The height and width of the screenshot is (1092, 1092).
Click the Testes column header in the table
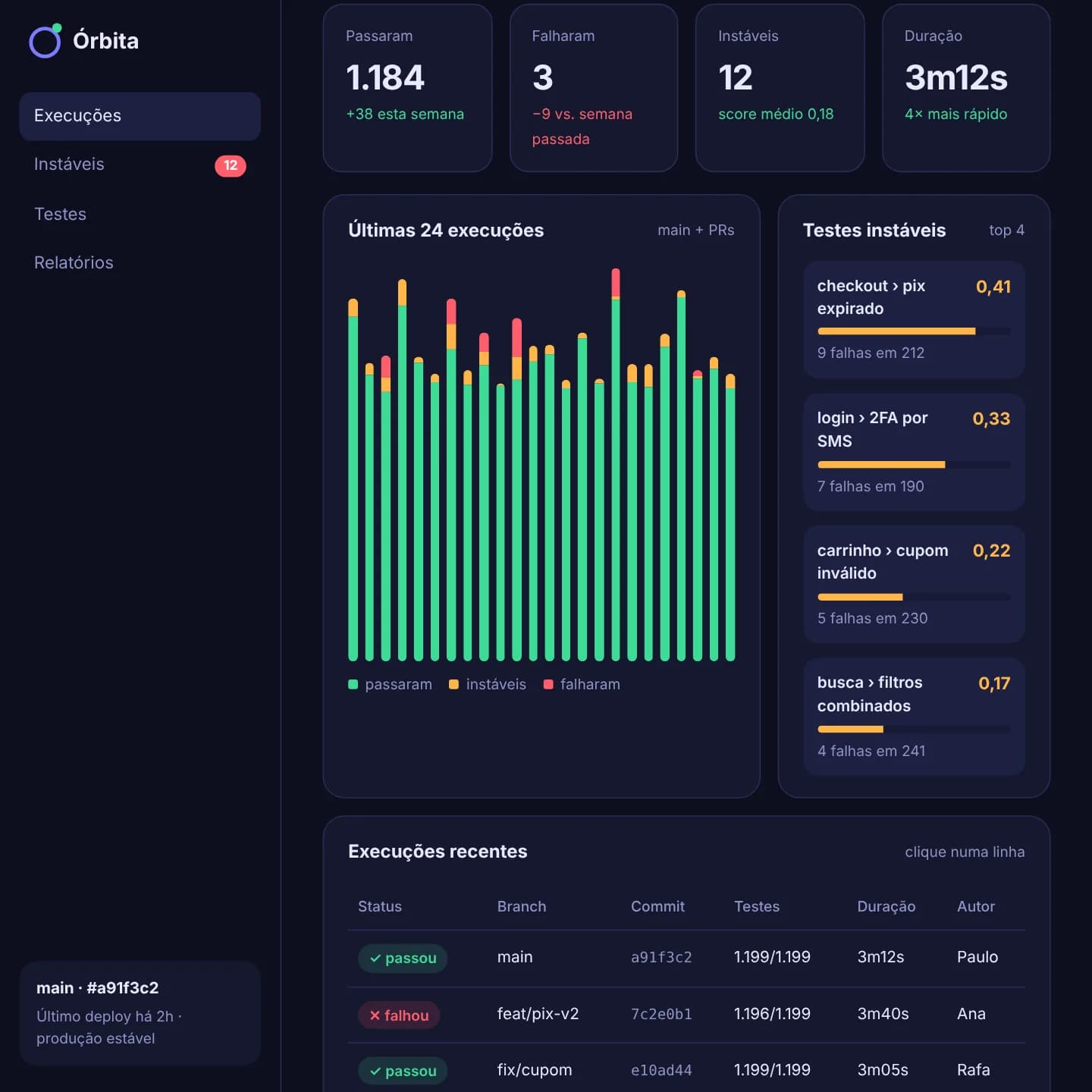pos(757,907)
